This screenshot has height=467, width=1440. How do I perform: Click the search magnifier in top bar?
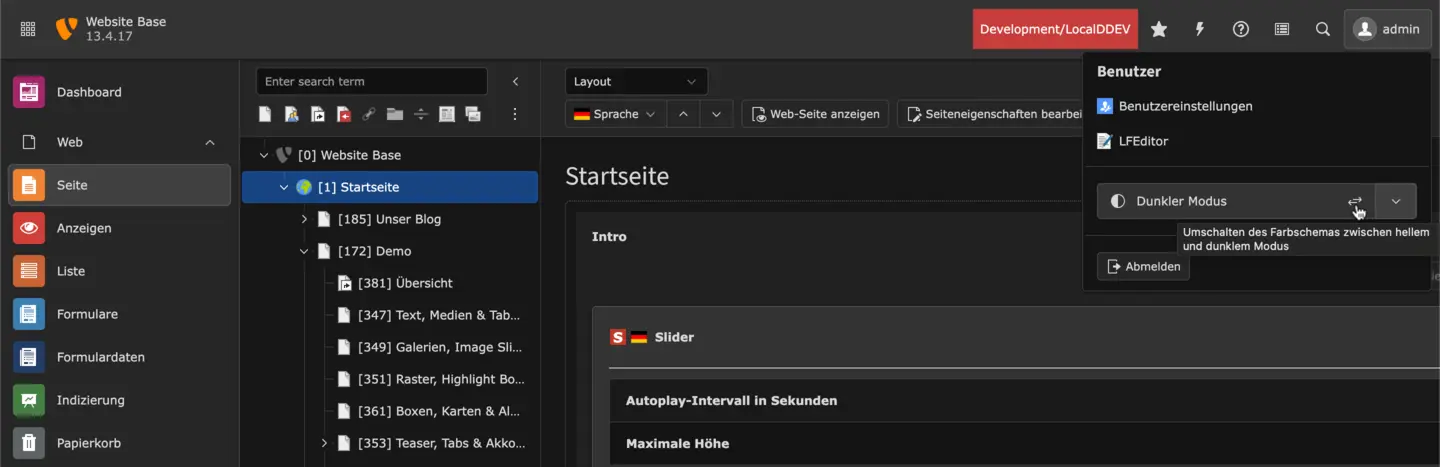tap(1323, 29)
